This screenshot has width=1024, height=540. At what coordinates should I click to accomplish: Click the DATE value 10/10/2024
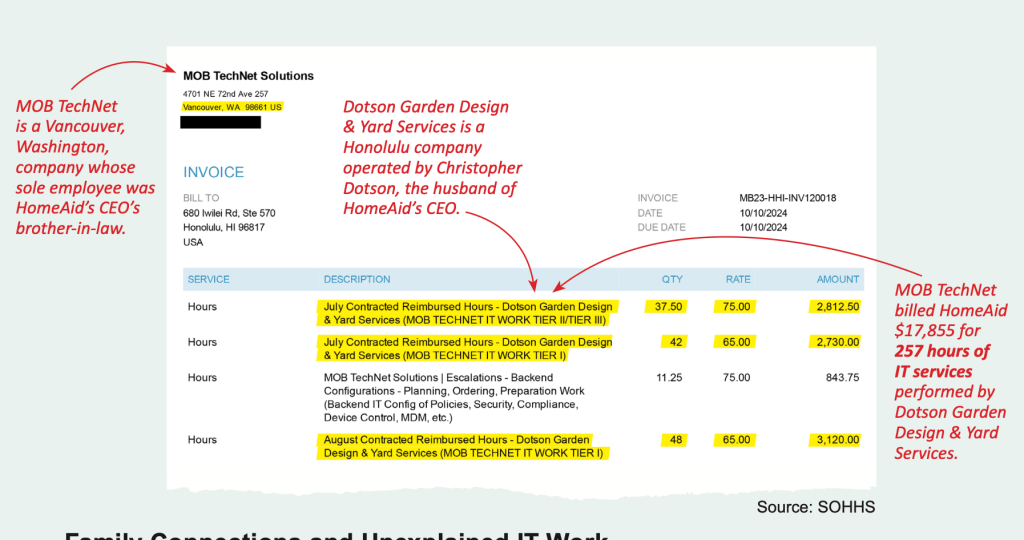coord(763,213)
